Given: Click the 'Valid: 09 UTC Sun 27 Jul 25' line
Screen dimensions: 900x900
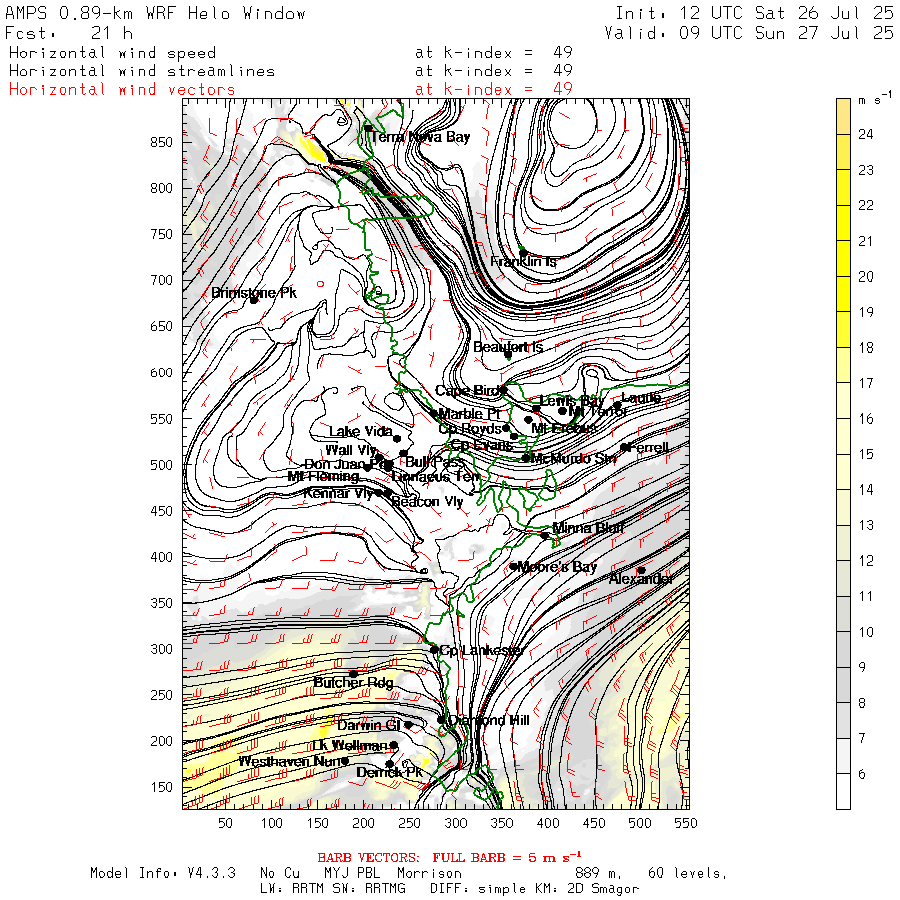Looking at the screenshot, I should tap(748, 33).
